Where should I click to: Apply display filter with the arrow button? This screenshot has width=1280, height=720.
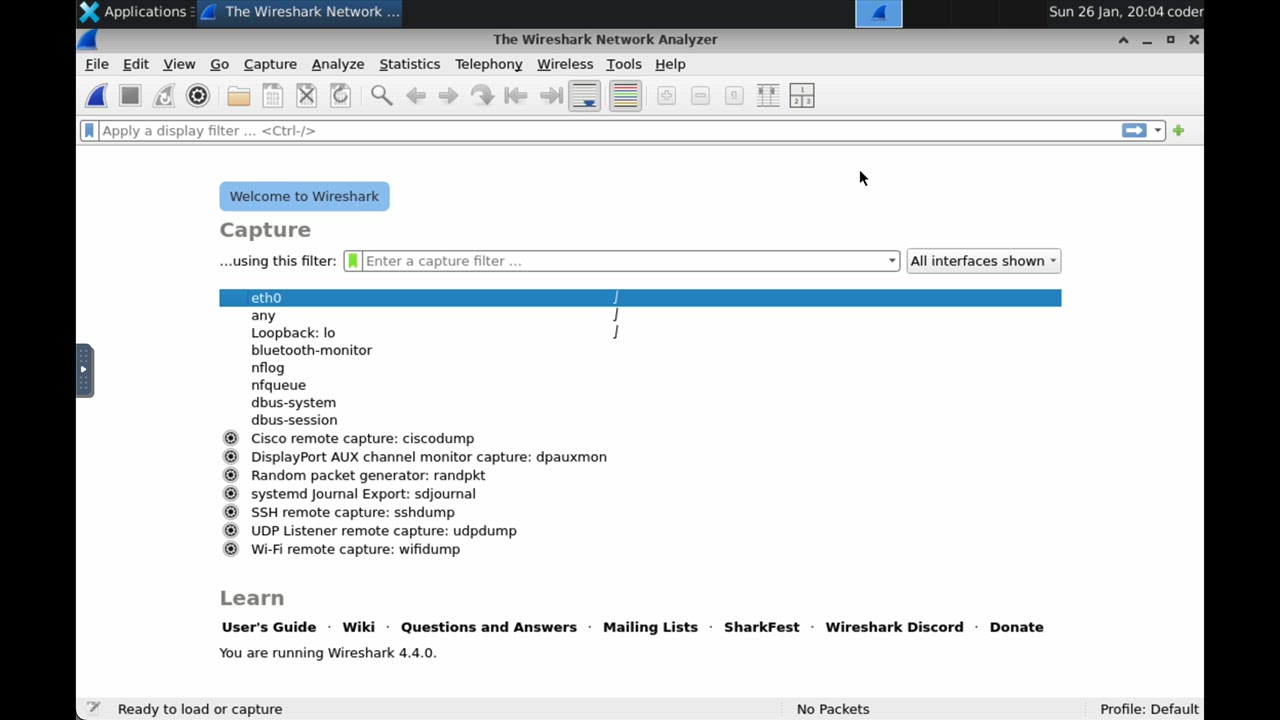[1134, 131]
